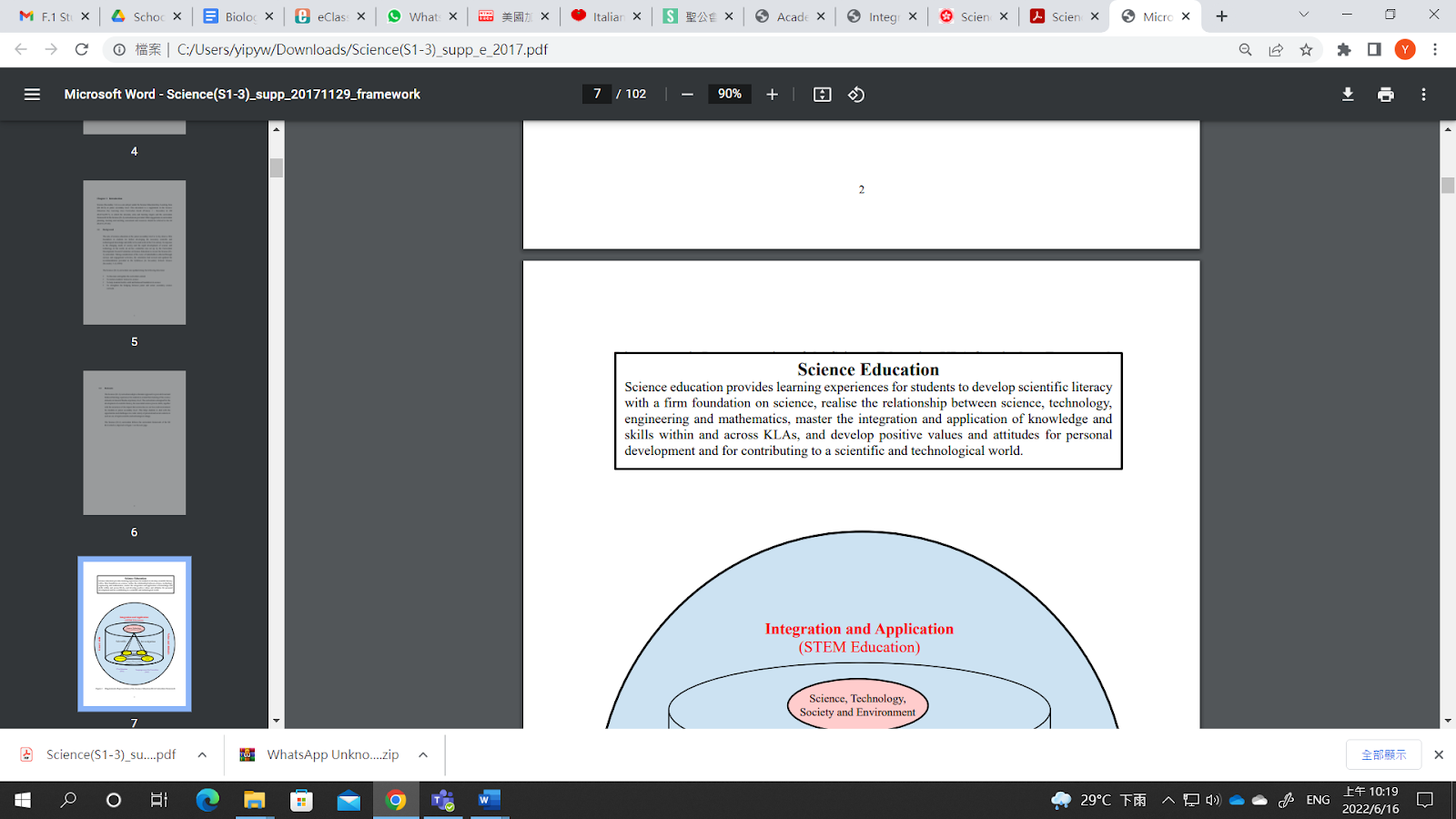
Task: Open File Explorer from the taskbar
Action: tap(254, 800)
